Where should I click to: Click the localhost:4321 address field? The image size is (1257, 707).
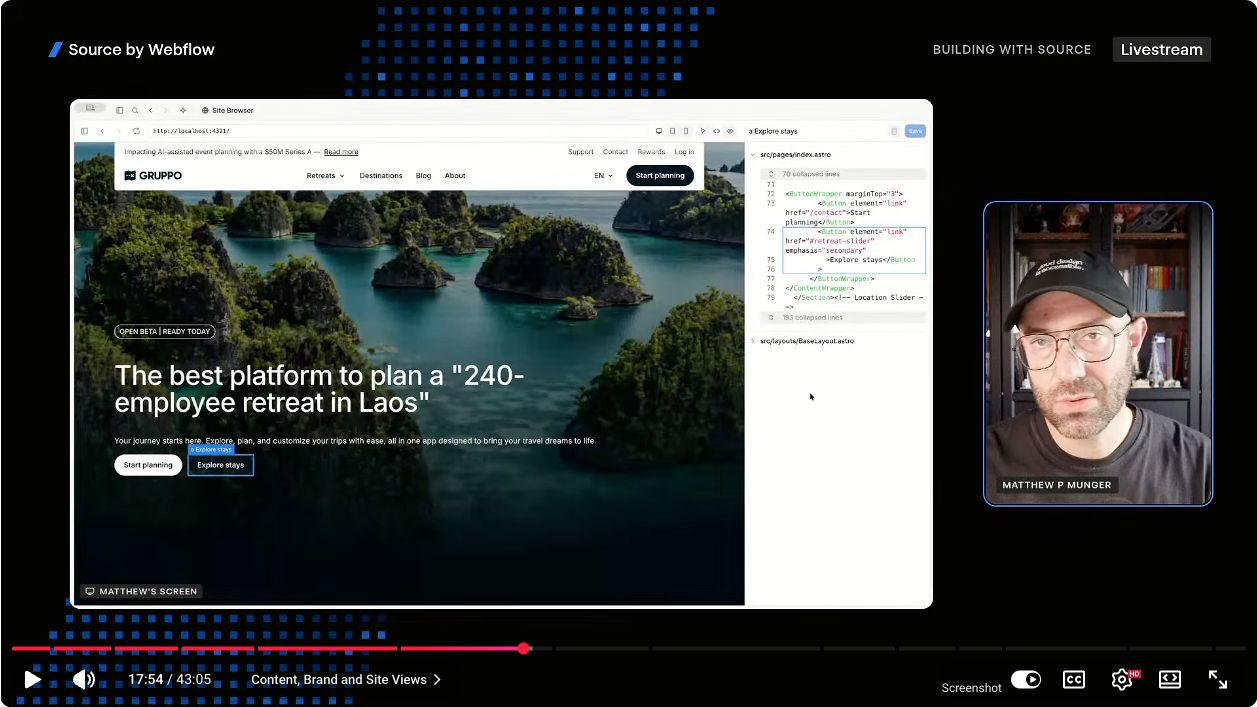click(398, 131)
